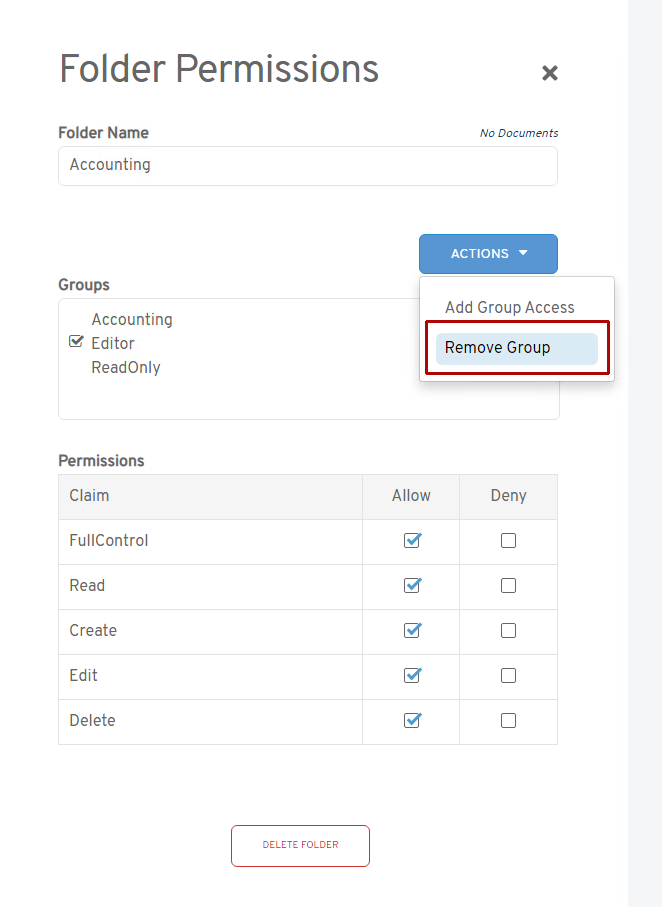
Task: Select Add Group Access menu option
Action: point(509,308)
